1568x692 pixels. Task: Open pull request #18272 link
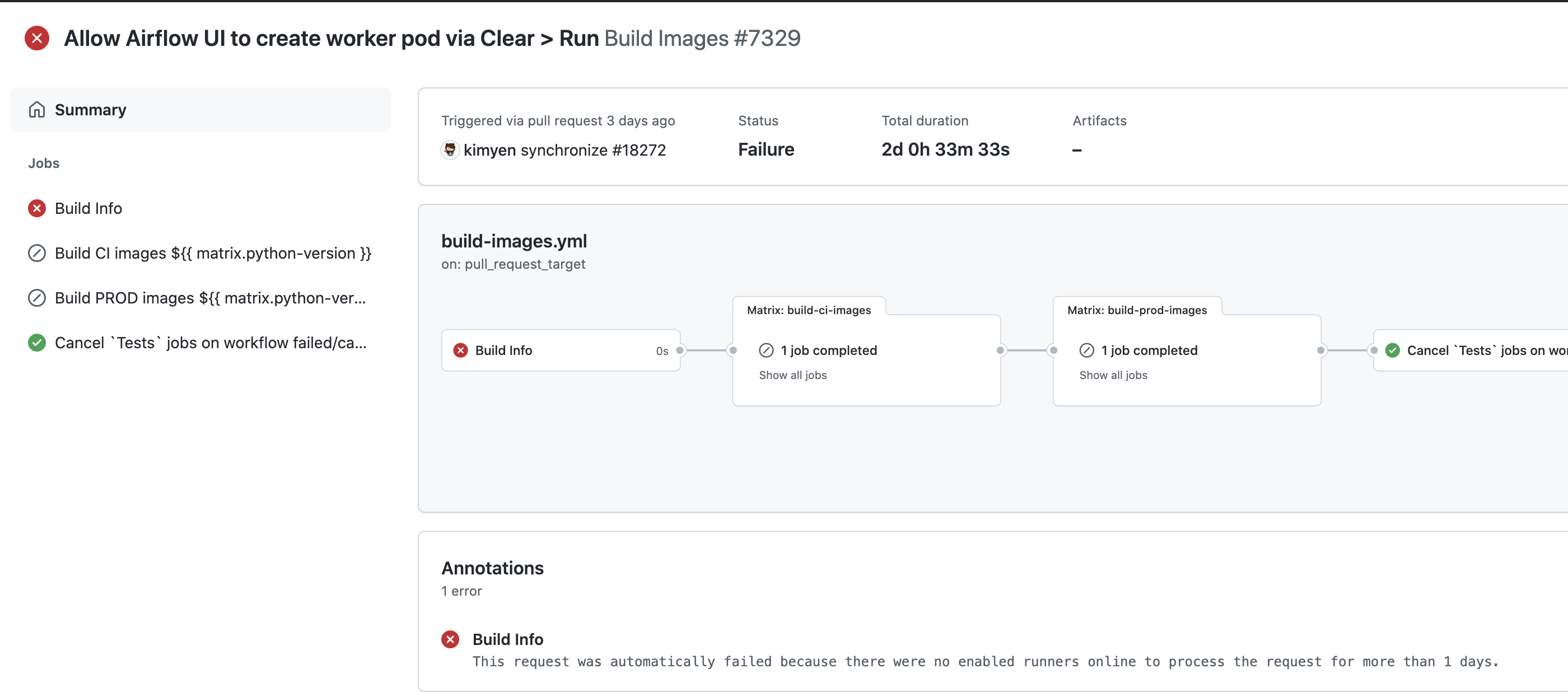click(638, 149)
